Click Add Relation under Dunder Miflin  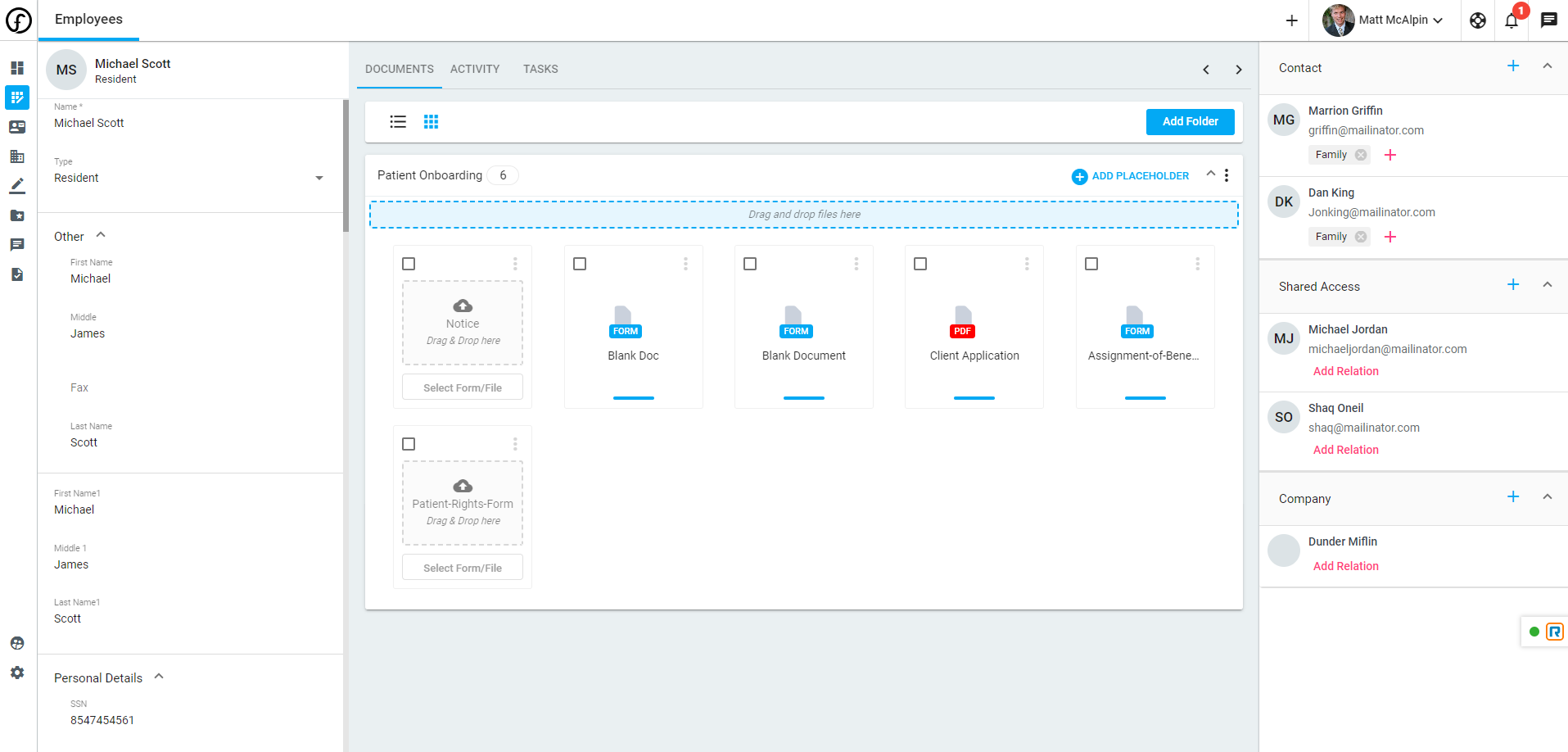coord(1345,565)
